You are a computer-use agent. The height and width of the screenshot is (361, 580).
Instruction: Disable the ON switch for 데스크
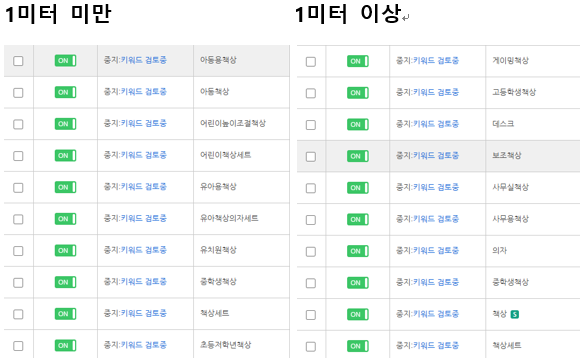[x=358, y=124]
